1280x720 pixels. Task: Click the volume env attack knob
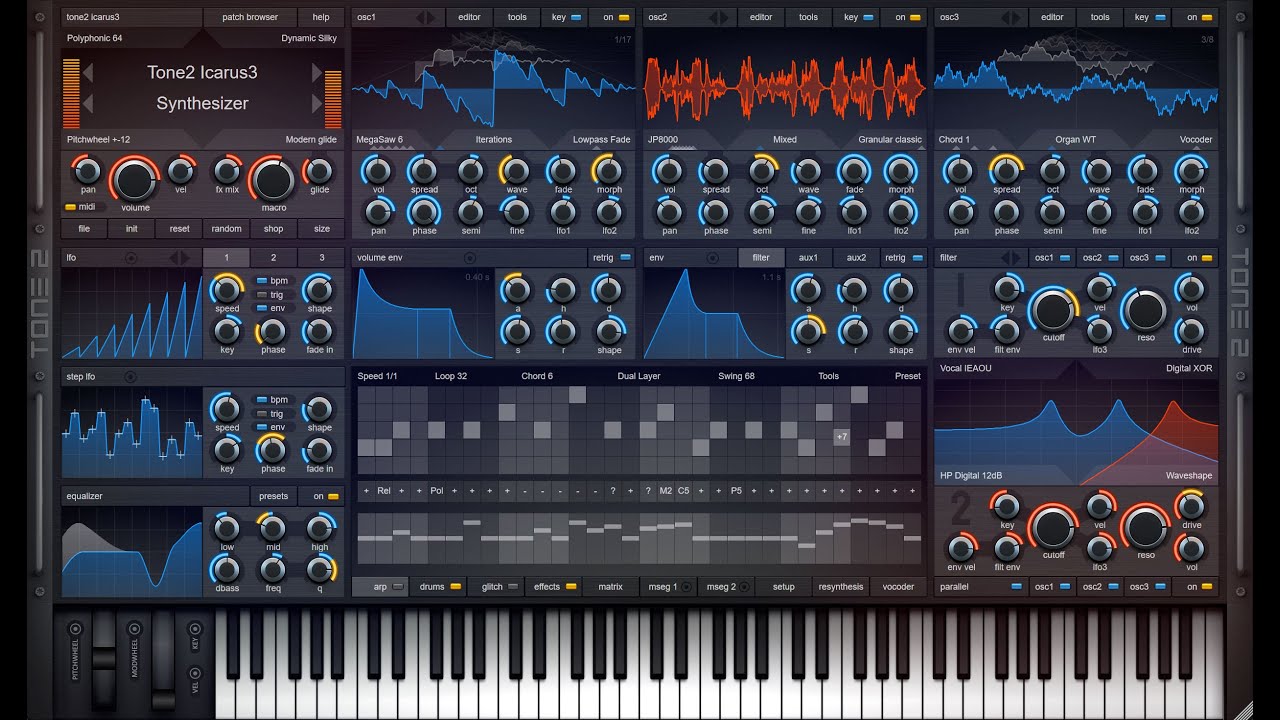517,291
